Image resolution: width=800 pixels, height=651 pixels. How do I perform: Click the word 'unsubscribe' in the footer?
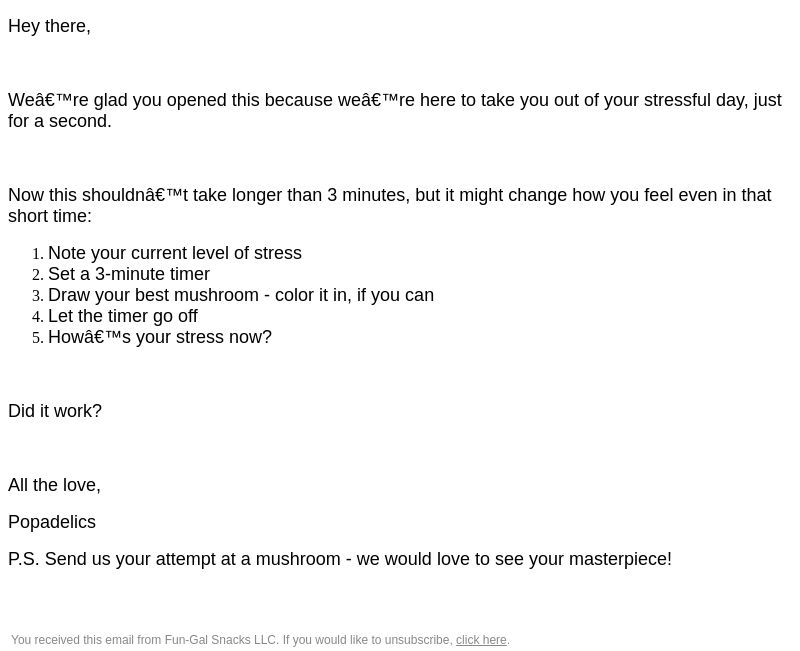(418, 640)
